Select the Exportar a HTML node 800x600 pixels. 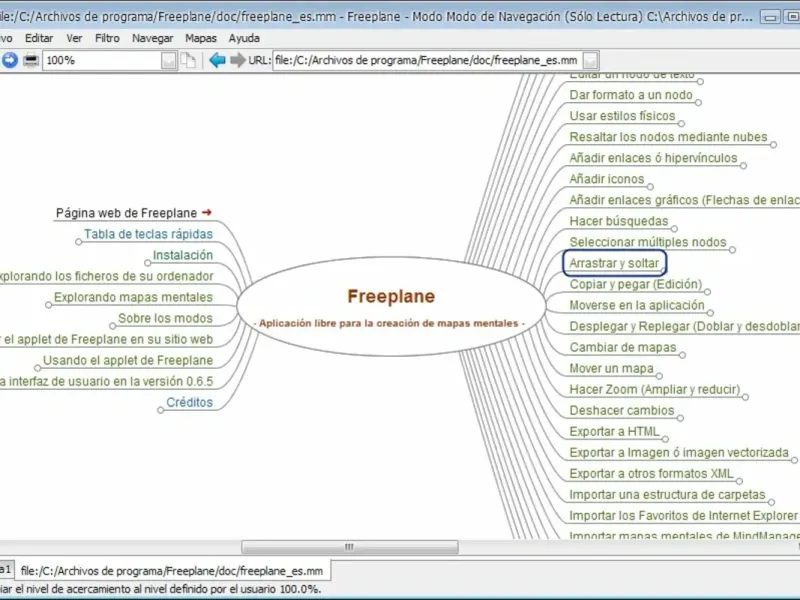tap(614, 432)
